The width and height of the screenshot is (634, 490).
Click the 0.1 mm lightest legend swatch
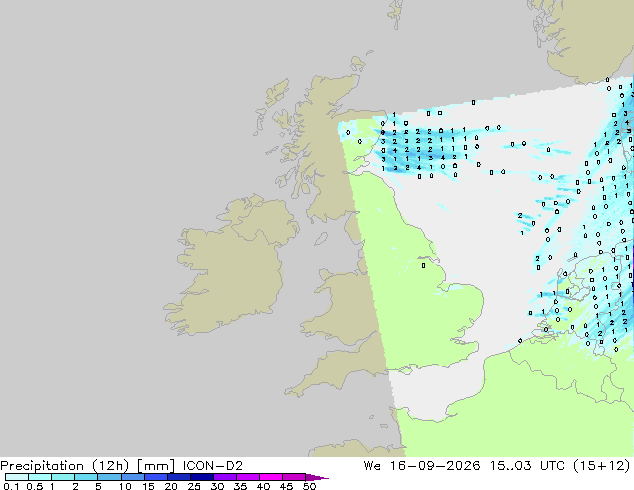17,477
